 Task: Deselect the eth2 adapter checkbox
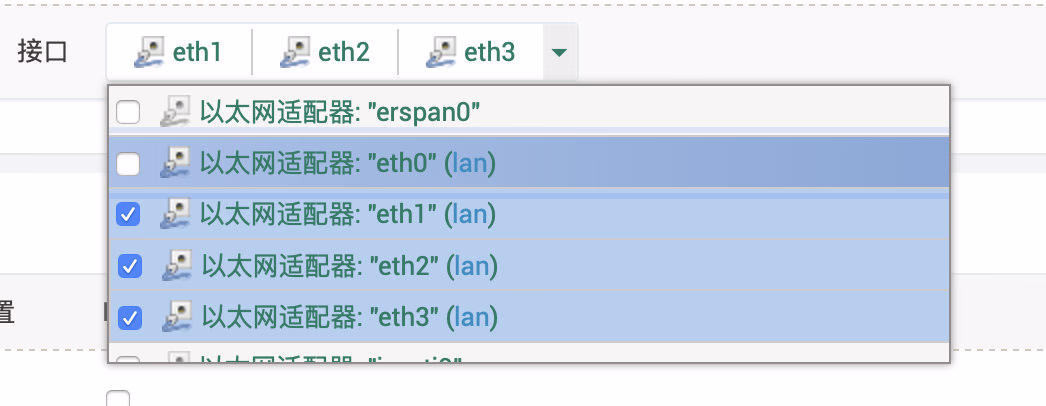tap(130, 266)
